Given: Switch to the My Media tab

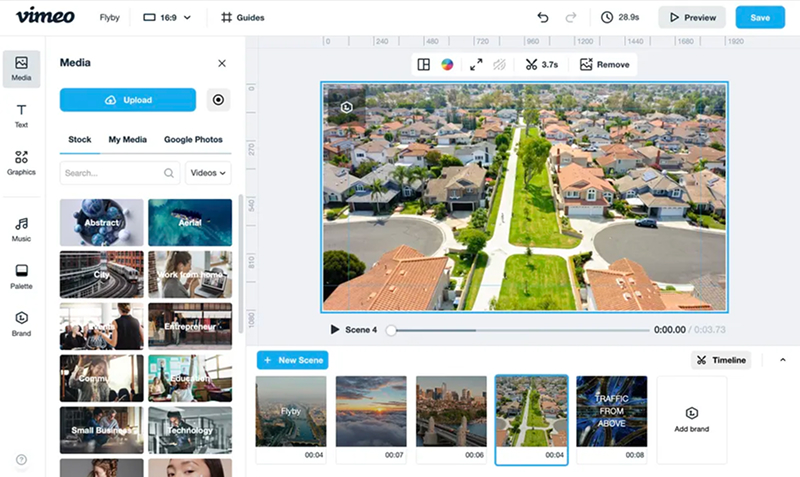Looking at the screenshot, I should [127, 140].
